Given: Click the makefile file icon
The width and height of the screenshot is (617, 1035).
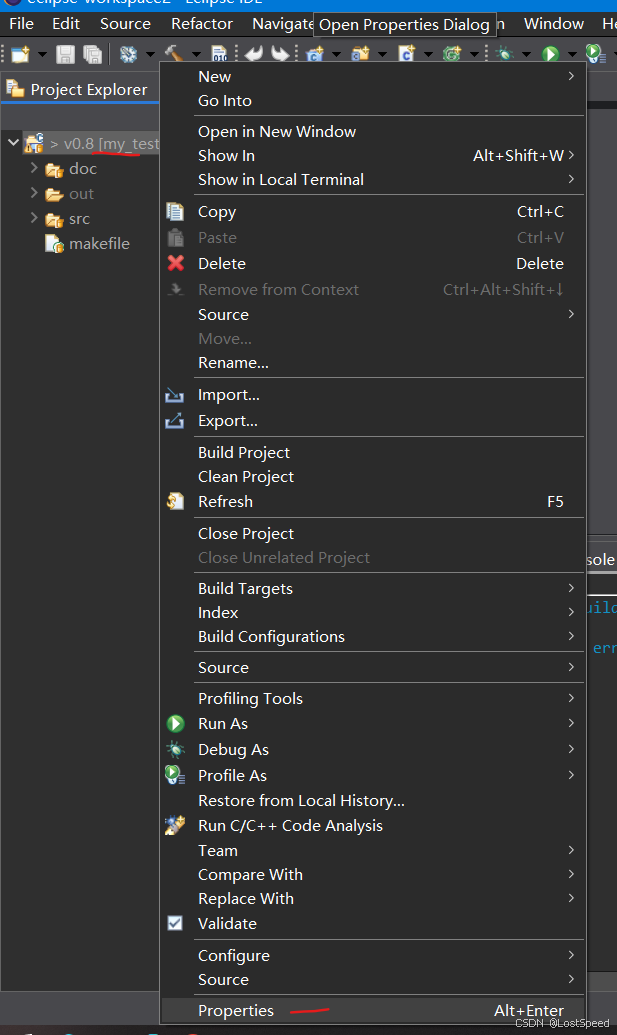Looking at the screenshot, I should 54,244.
